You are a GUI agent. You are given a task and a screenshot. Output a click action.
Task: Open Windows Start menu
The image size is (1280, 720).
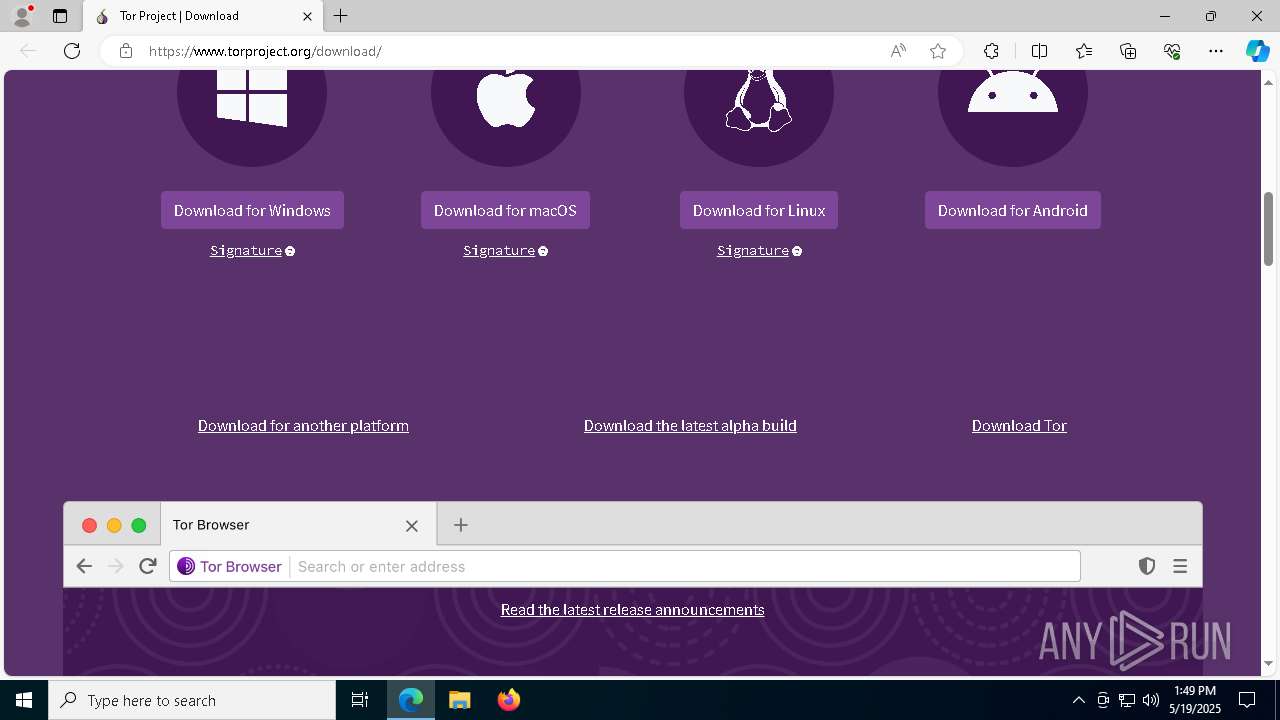coord(24,700)
